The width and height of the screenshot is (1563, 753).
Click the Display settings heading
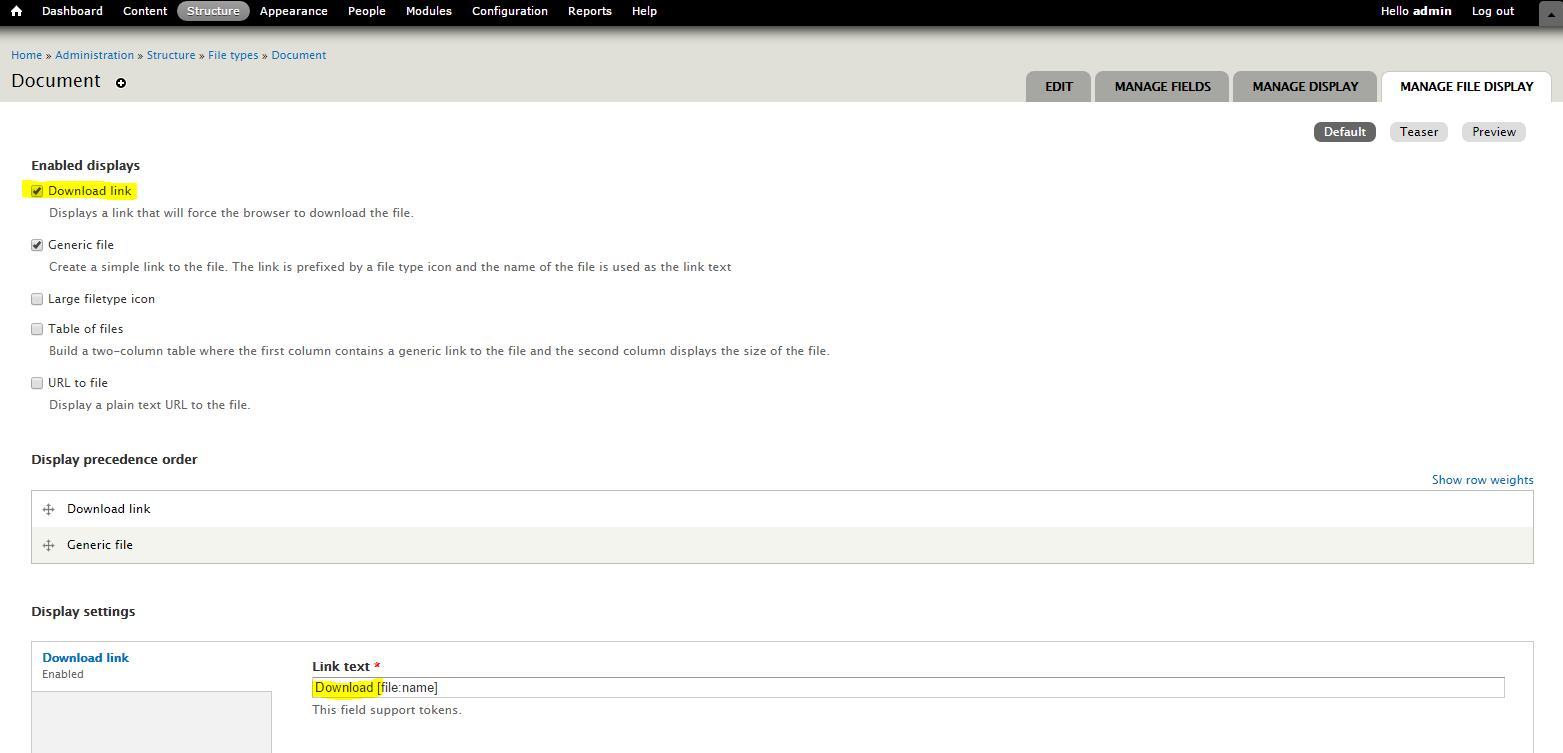tap(83, 612)
